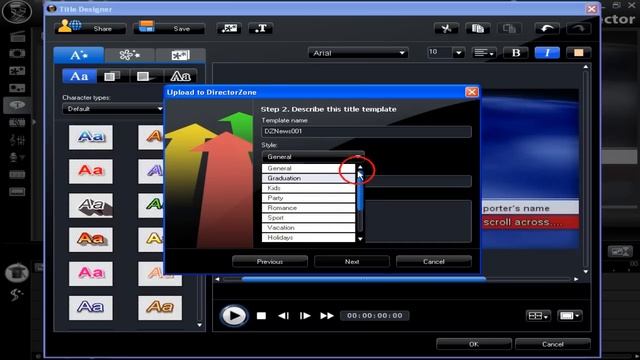The width and height of the screenshot is (640, 360).
Task: Switch to the animation properties tab
Action: (x=180, y=55)
